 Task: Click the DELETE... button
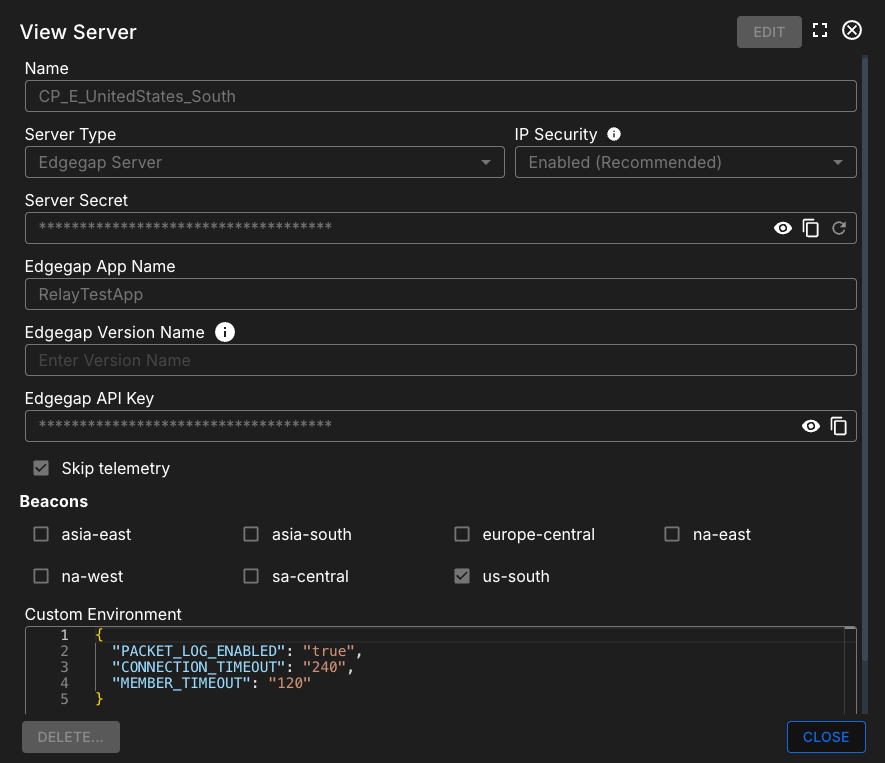coord(71,737)
